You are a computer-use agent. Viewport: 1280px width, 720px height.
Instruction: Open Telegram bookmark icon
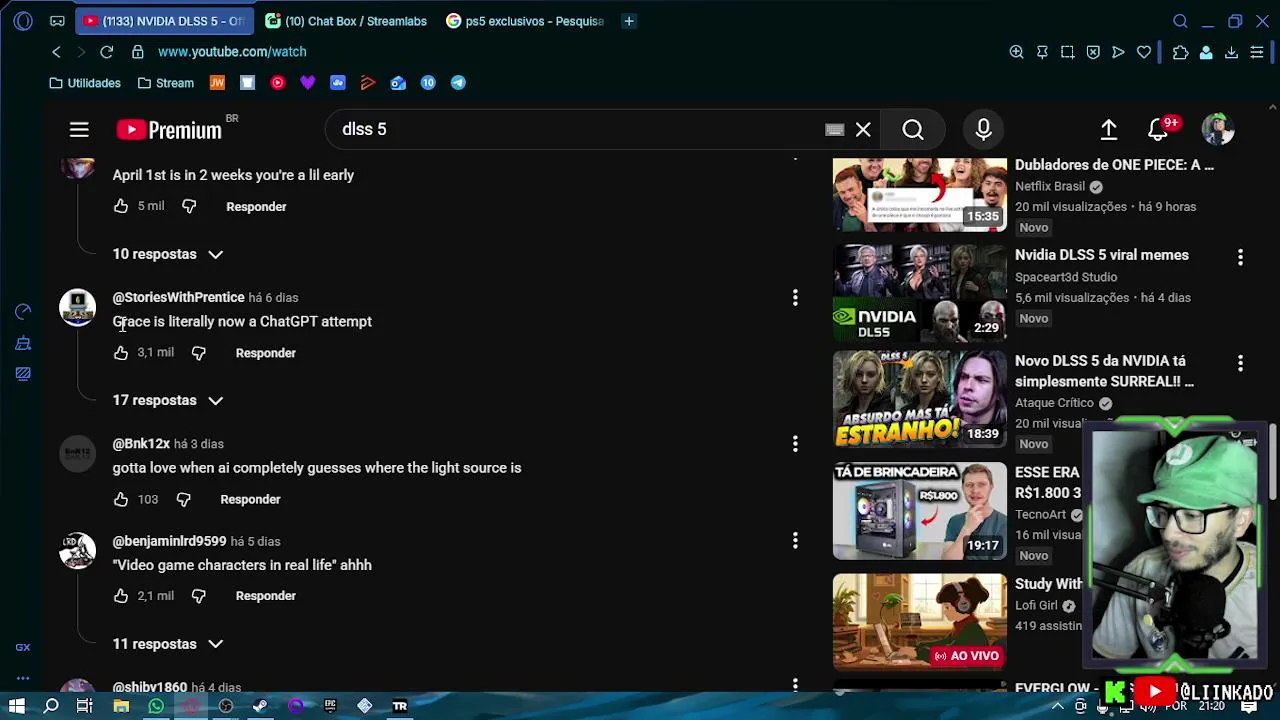click(458, 83)
